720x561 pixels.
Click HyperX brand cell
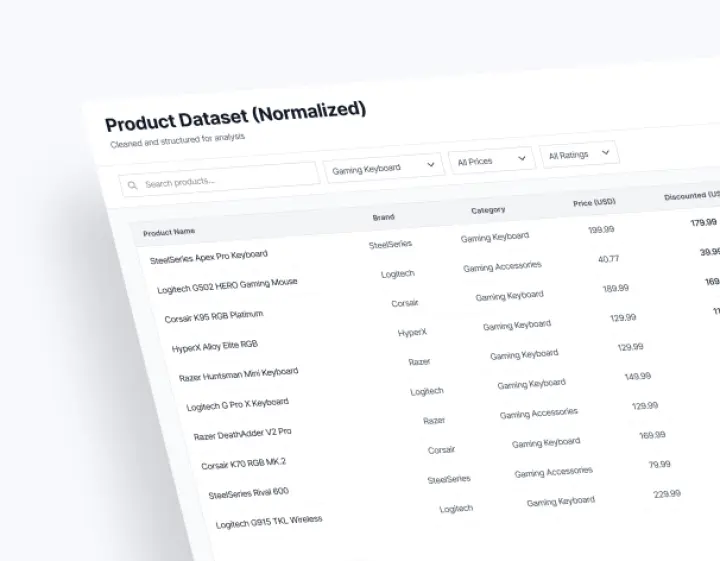[412, 332]
